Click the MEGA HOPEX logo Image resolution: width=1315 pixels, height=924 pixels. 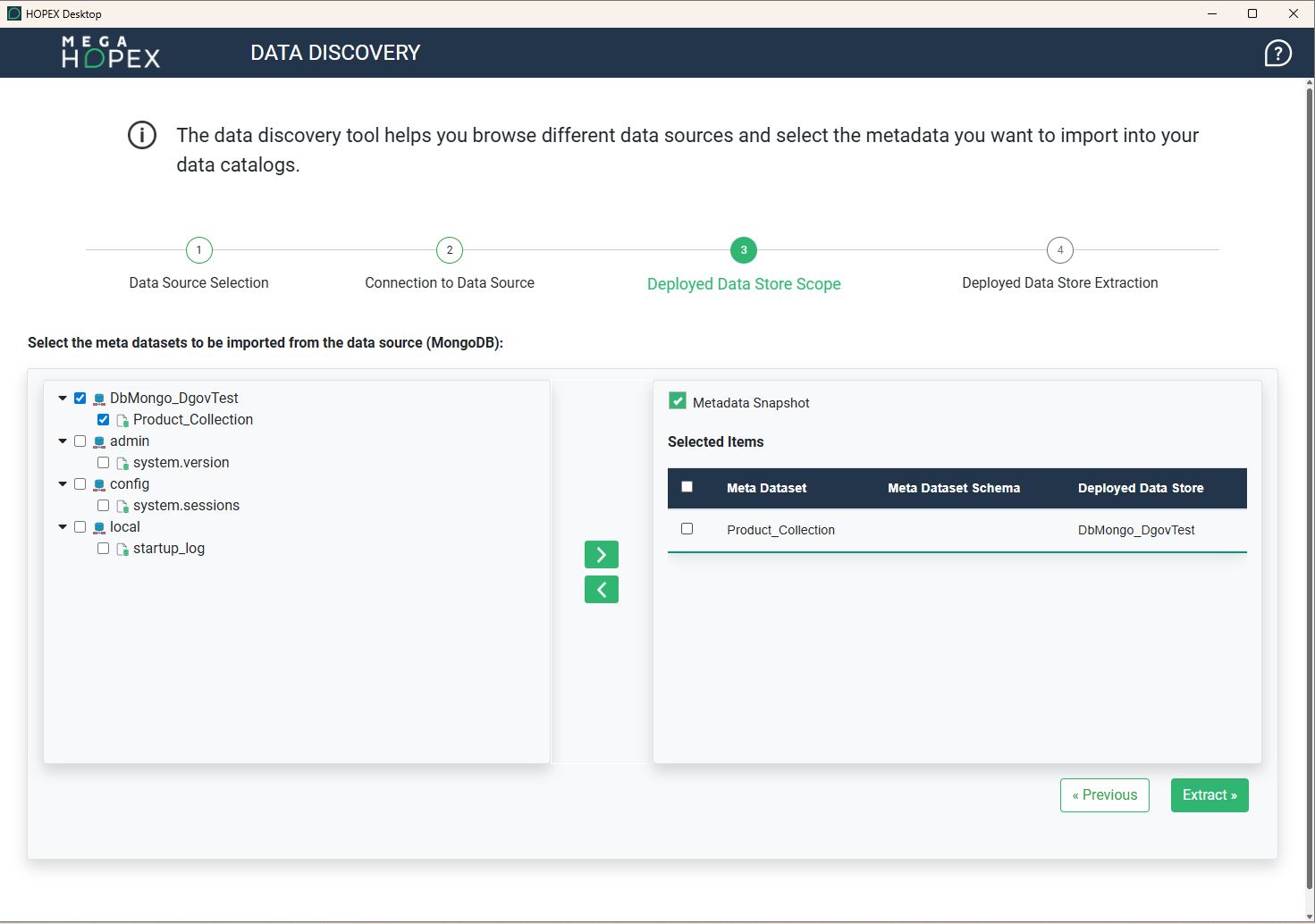click(111, 53)
